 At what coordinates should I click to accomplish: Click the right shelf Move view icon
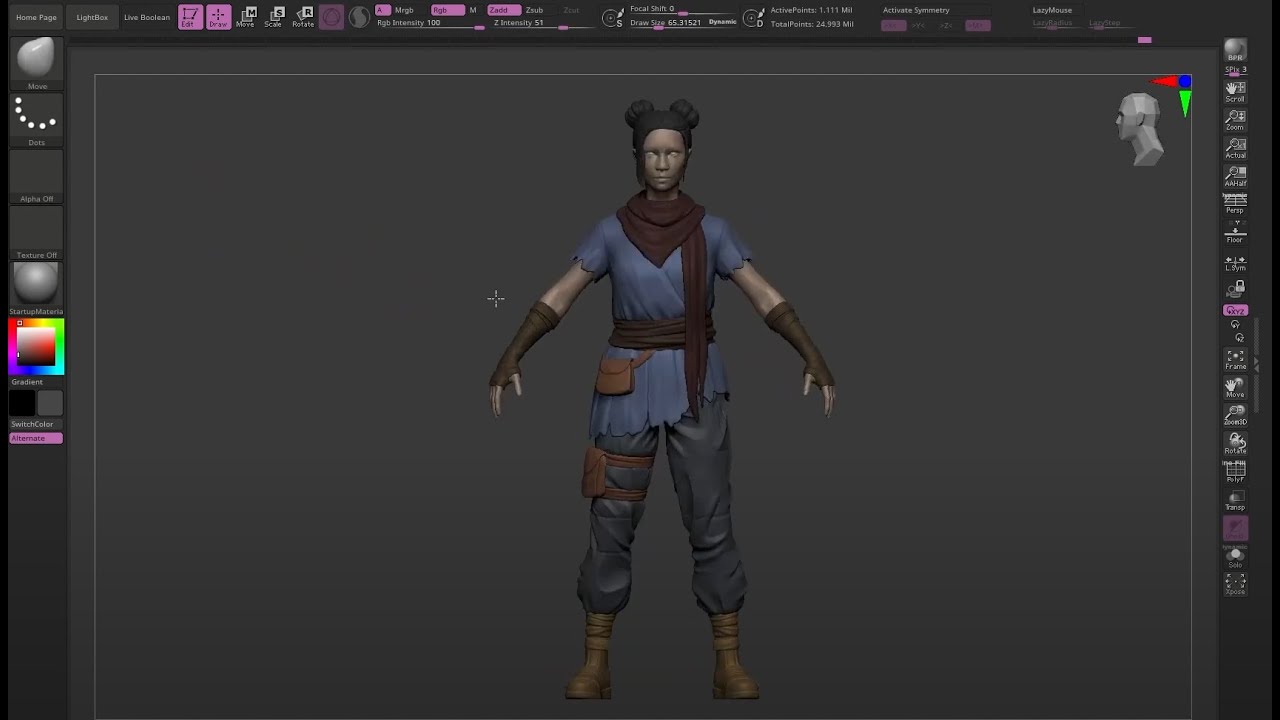coord(1235,388)
